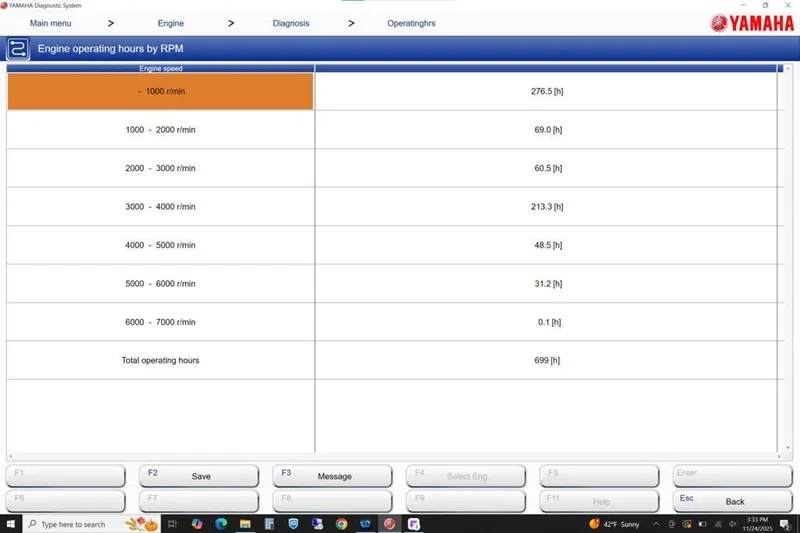
Task: Click the back-arrow icon beside the page title
Action: point(18,48)
